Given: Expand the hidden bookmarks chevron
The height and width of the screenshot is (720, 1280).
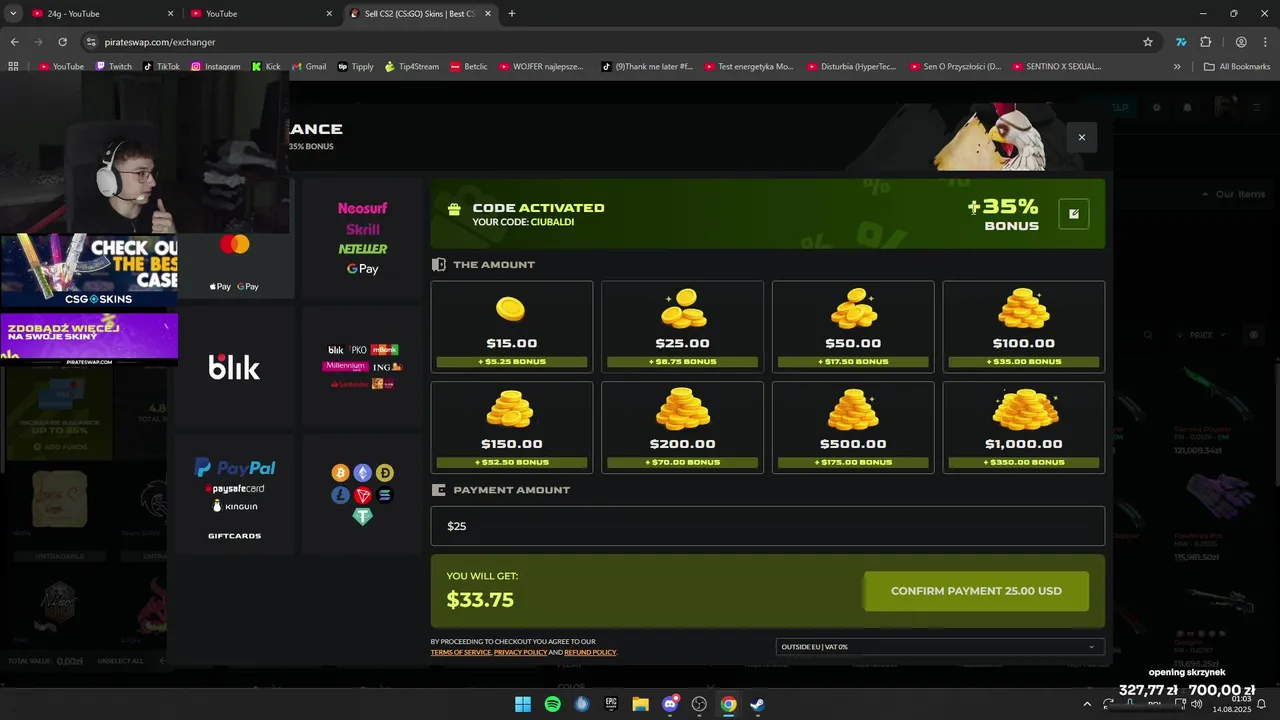Looking at the screenshot, I should (x=1177, y=66).
